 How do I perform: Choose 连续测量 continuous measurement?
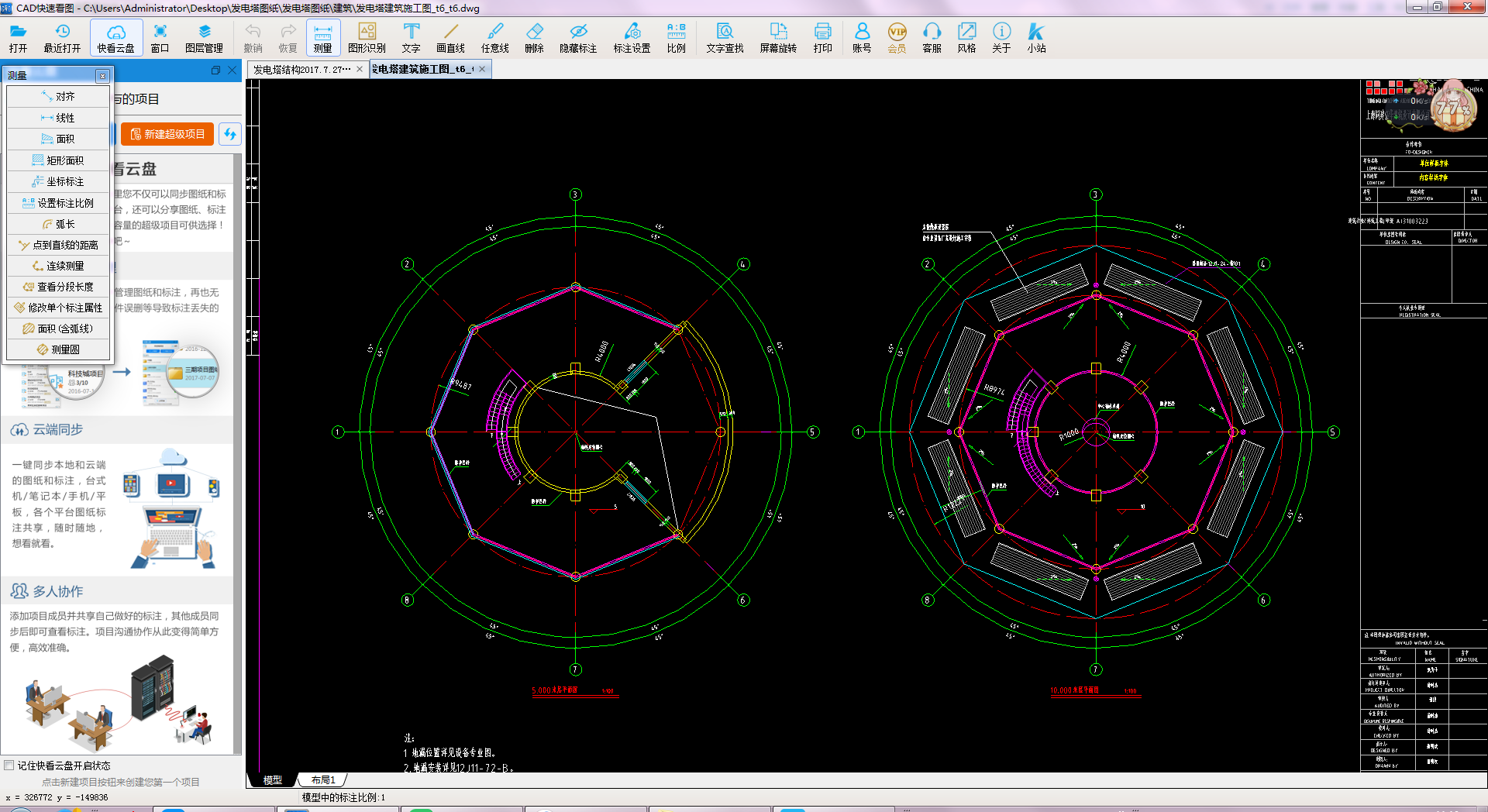58,266
